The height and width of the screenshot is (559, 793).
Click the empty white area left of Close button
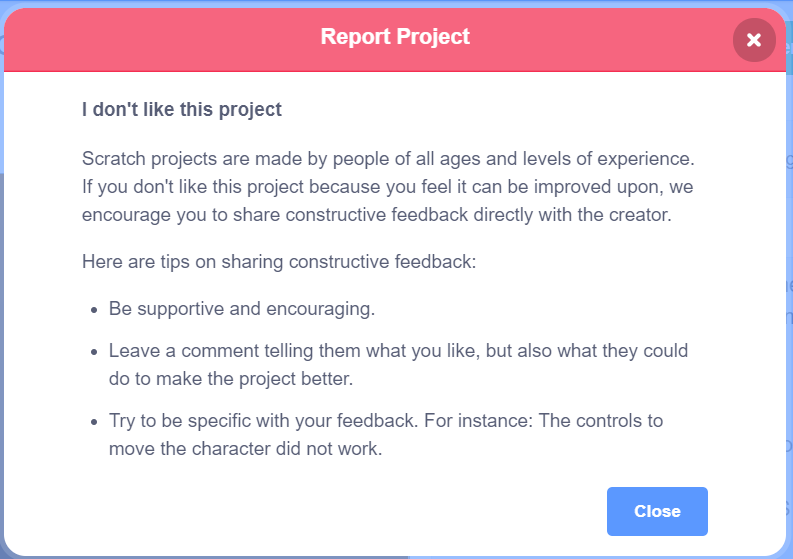350,511
